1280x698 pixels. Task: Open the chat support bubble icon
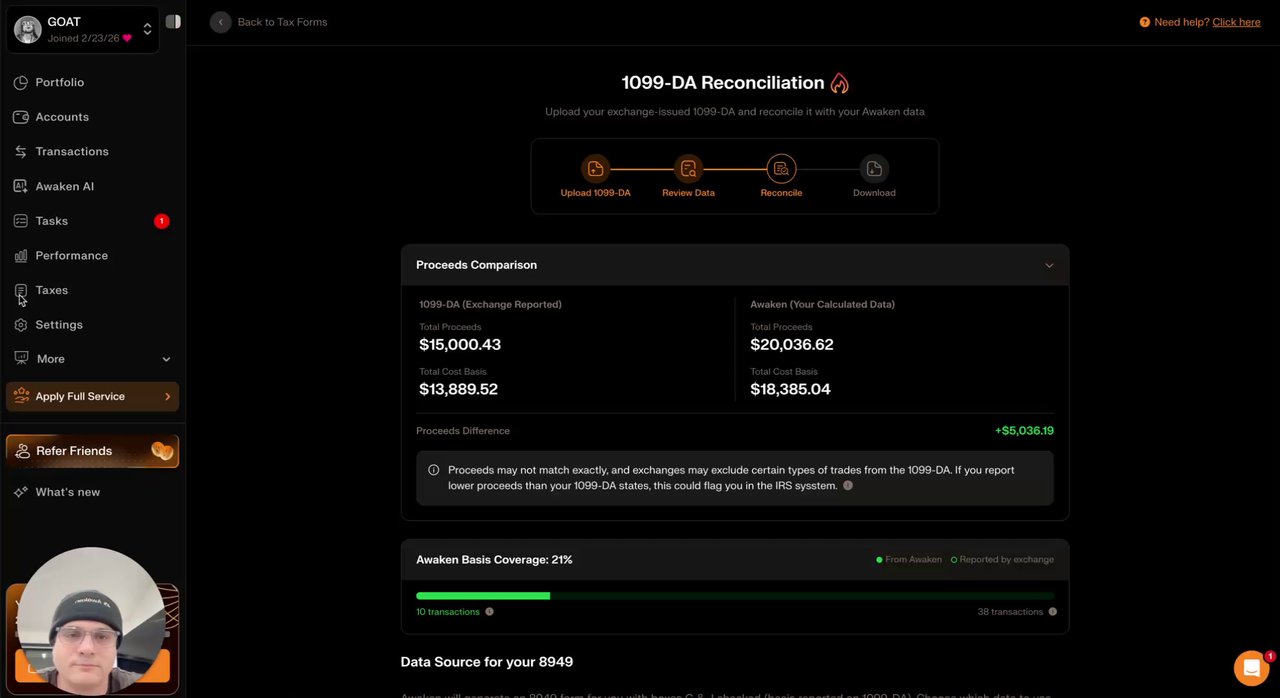(x=1251, y=667)
